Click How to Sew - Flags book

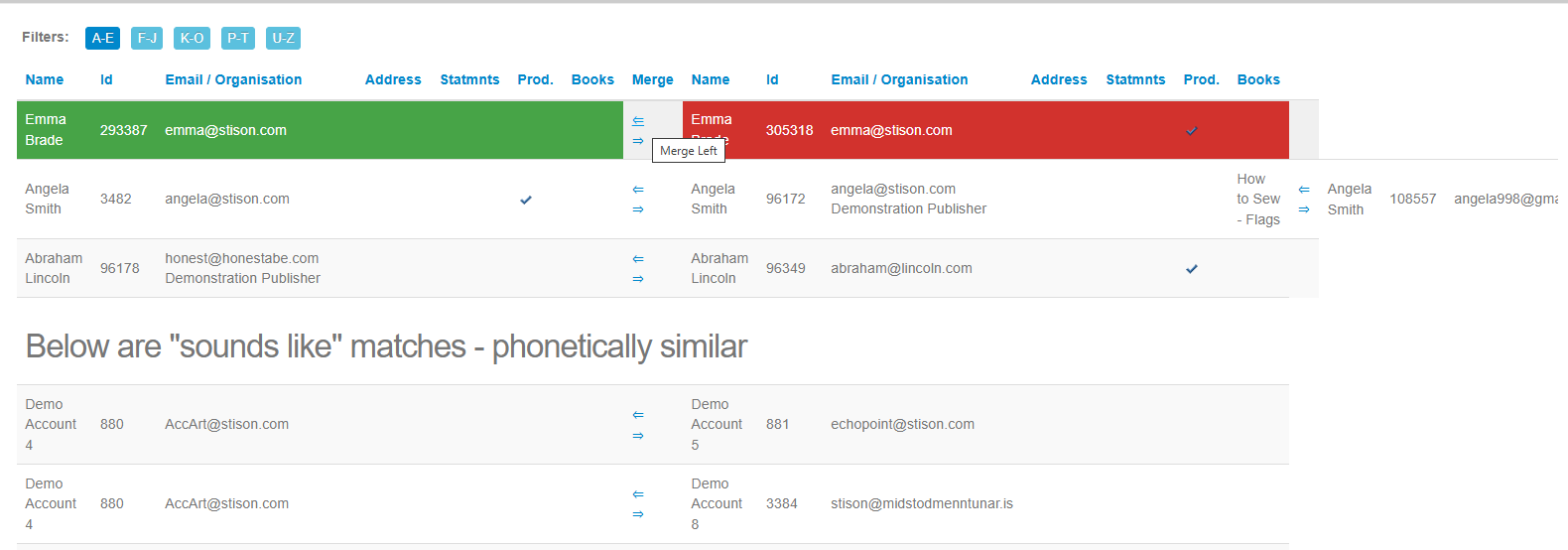tap(1258, 200)
